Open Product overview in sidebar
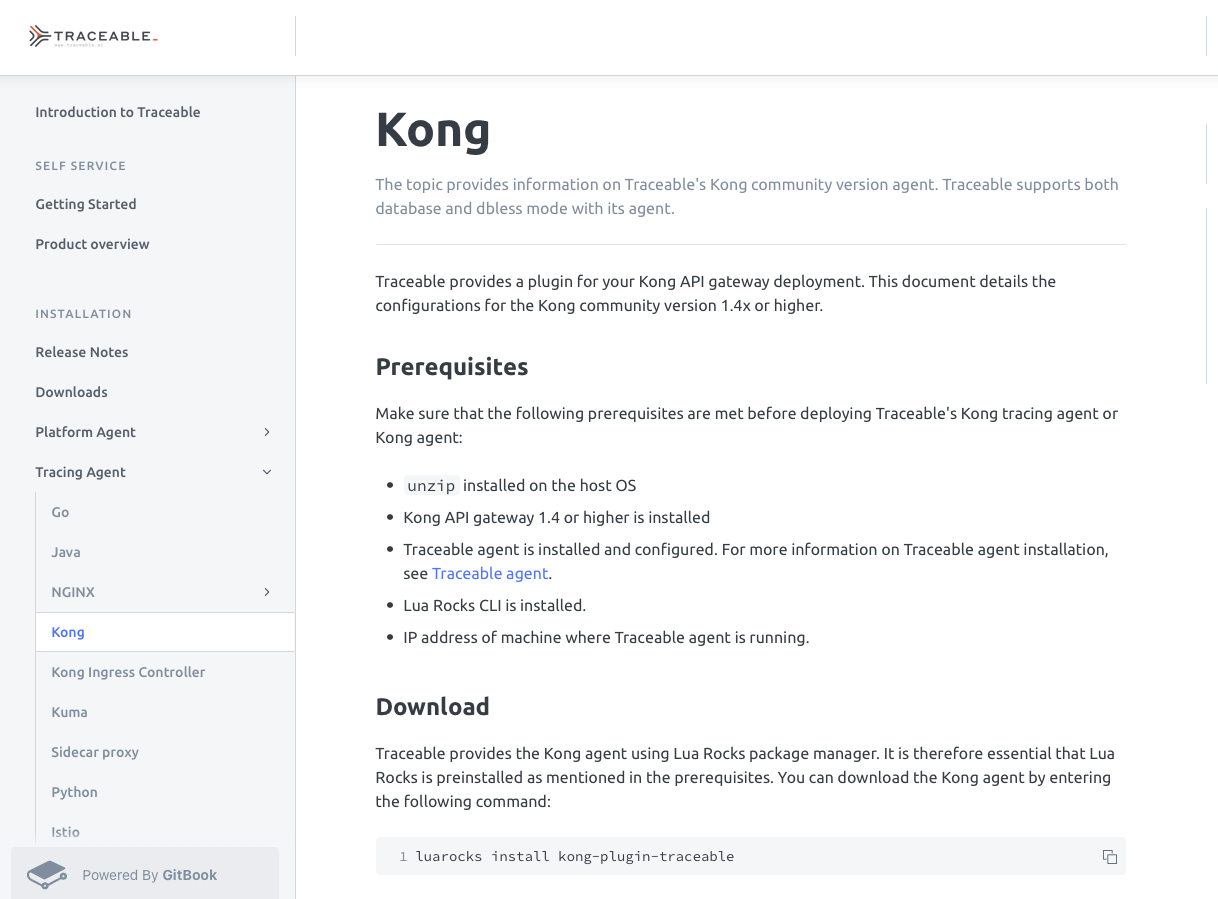 [92, 244]
